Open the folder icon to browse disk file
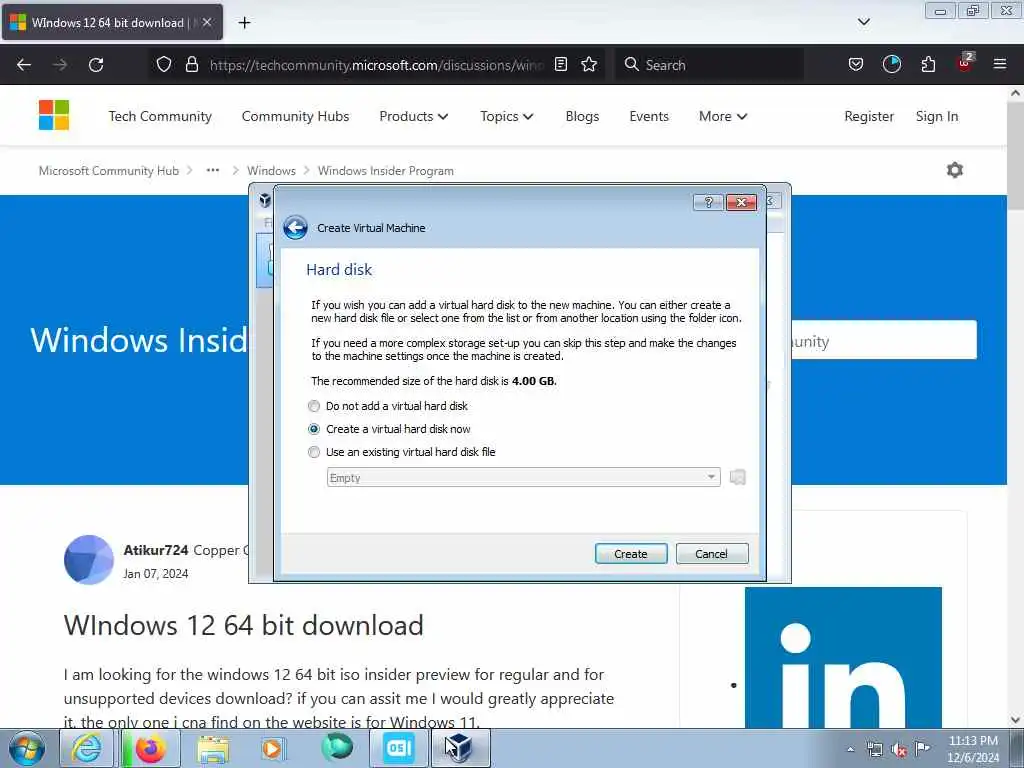Screen dimensions: 1024x768 point(738,477)
